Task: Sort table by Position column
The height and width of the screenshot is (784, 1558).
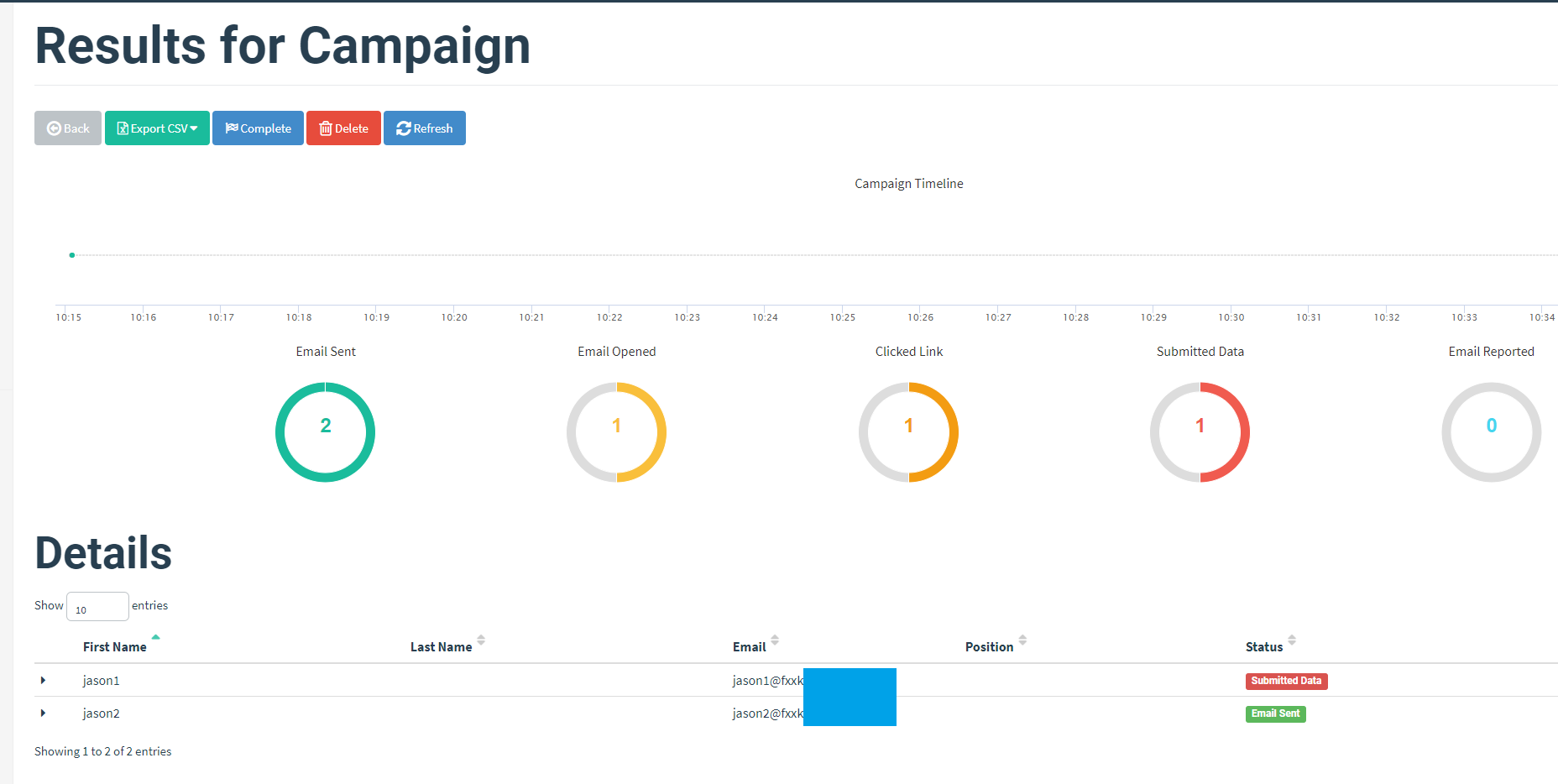Action: [990, 646]
